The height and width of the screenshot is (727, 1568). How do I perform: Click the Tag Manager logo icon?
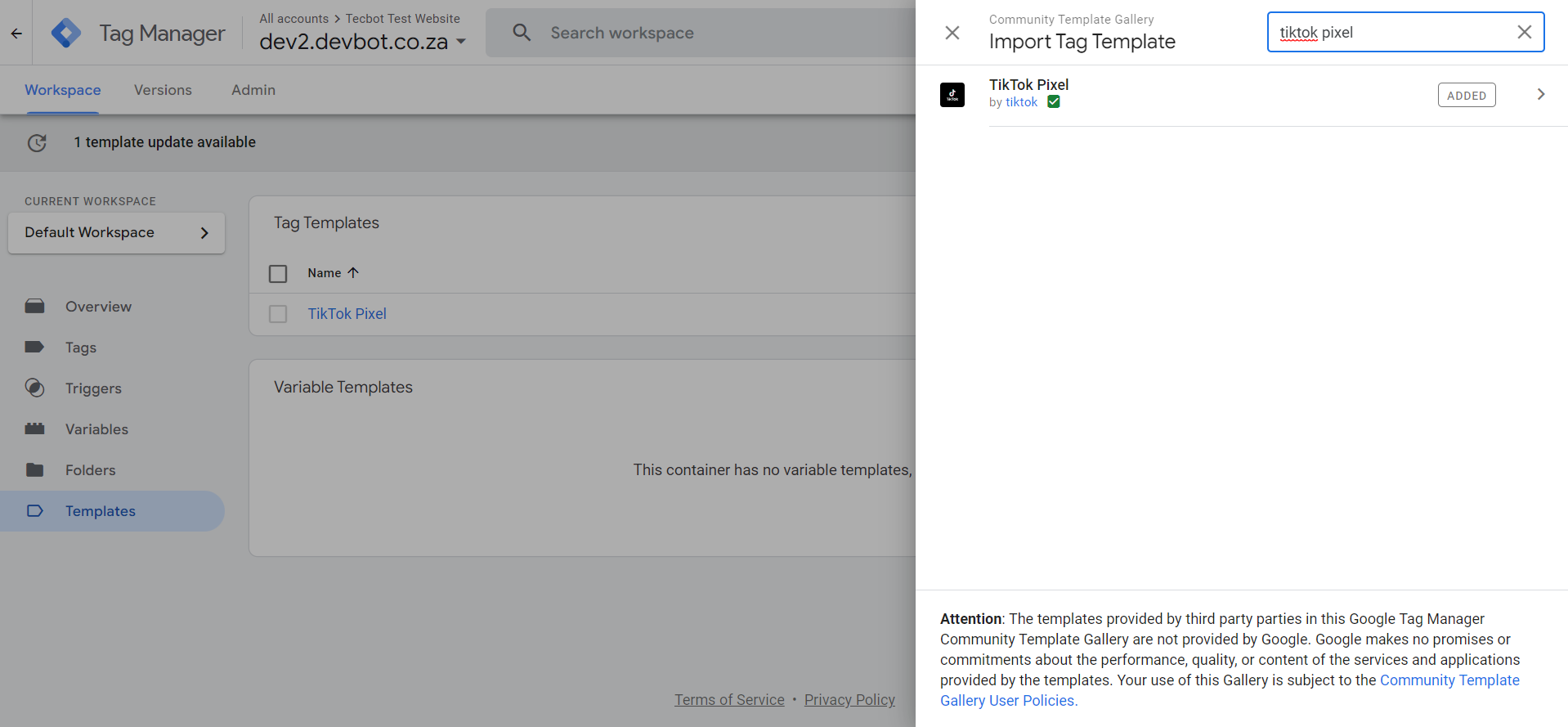point(65,33)
